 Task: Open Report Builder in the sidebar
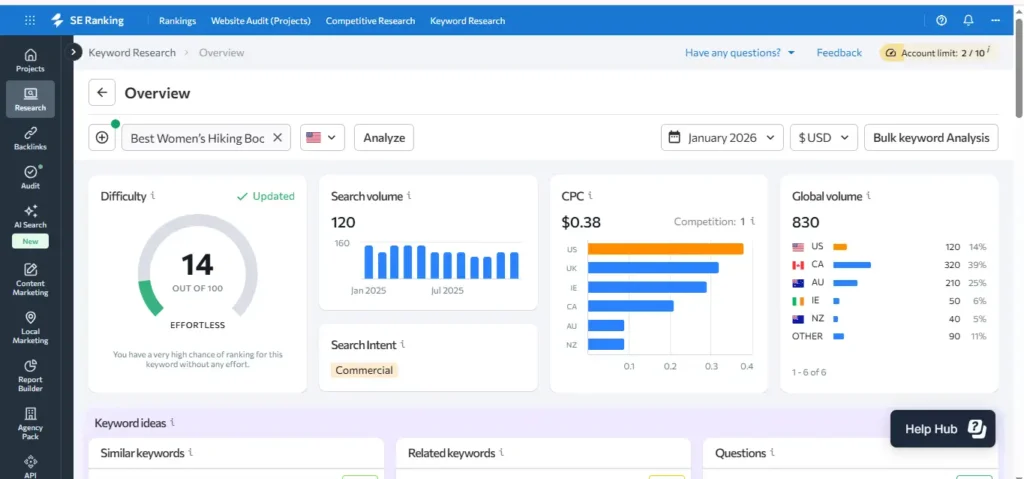pyautogui.click(x=30, y=376)
